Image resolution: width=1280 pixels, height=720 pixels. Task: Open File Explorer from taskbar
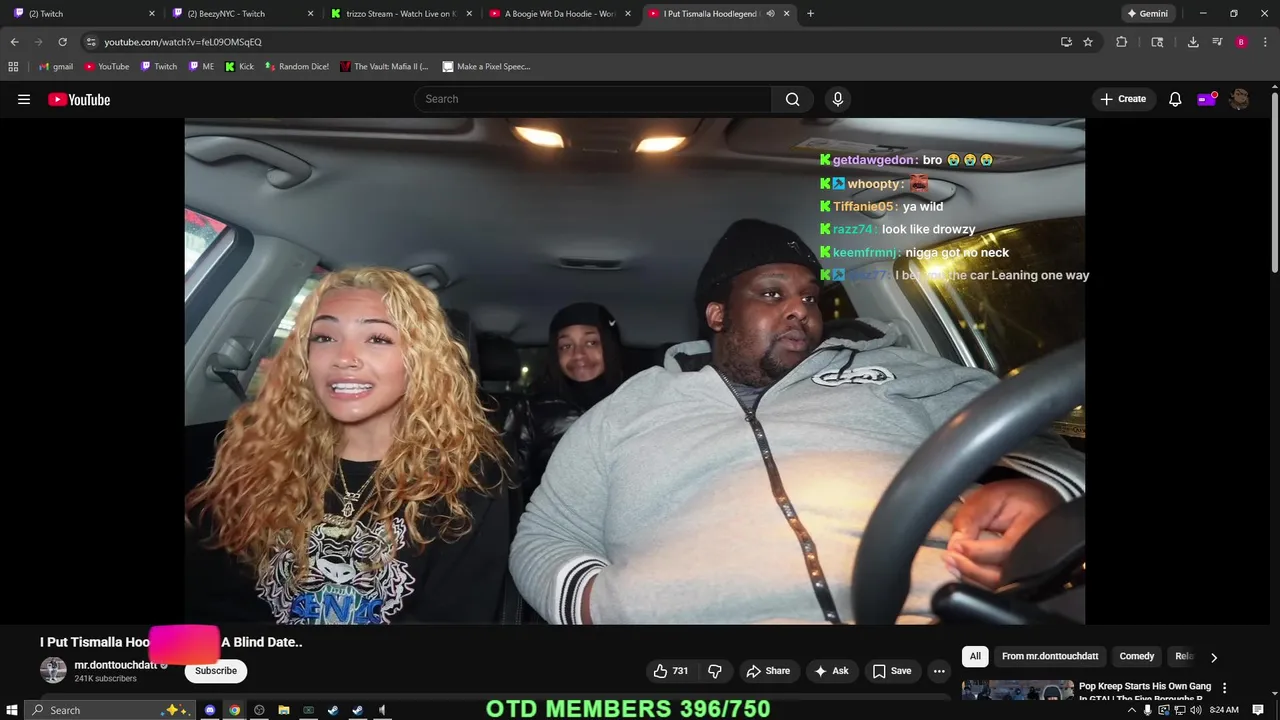283,710
